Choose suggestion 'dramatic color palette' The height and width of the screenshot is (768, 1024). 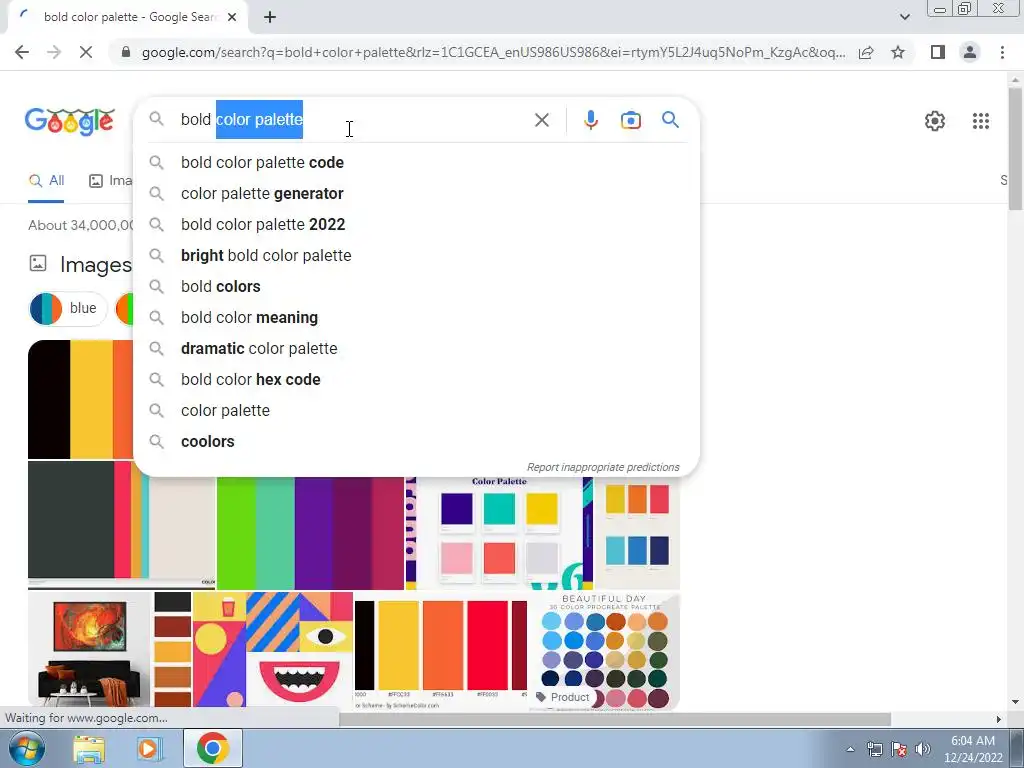417,349
